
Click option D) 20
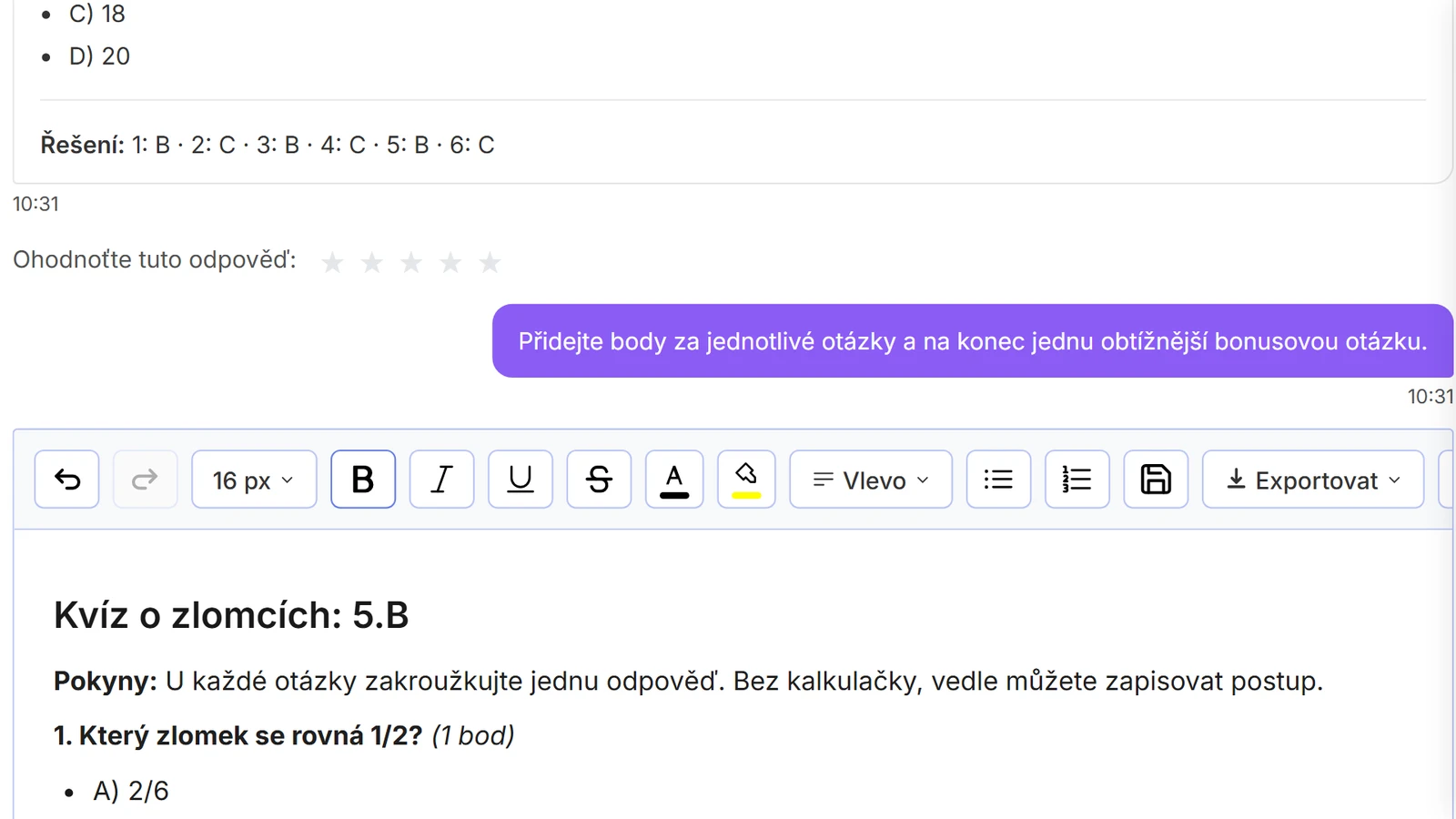tap(99, 56)
